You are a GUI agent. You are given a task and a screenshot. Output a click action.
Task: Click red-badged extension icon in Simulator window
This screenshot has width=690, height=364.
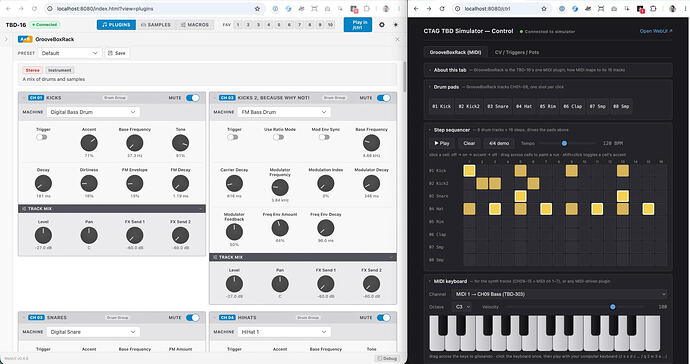641,9
